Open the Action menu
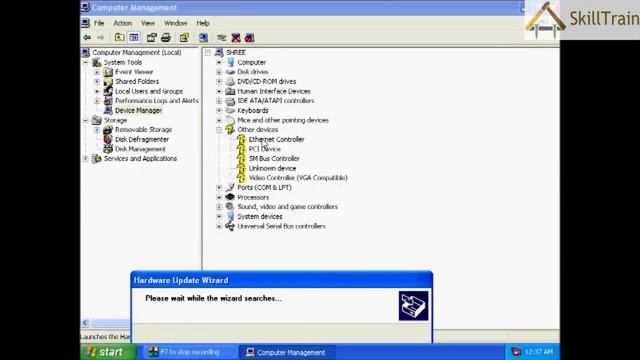This screenshot has width=640, height=360. click(122, 23)
